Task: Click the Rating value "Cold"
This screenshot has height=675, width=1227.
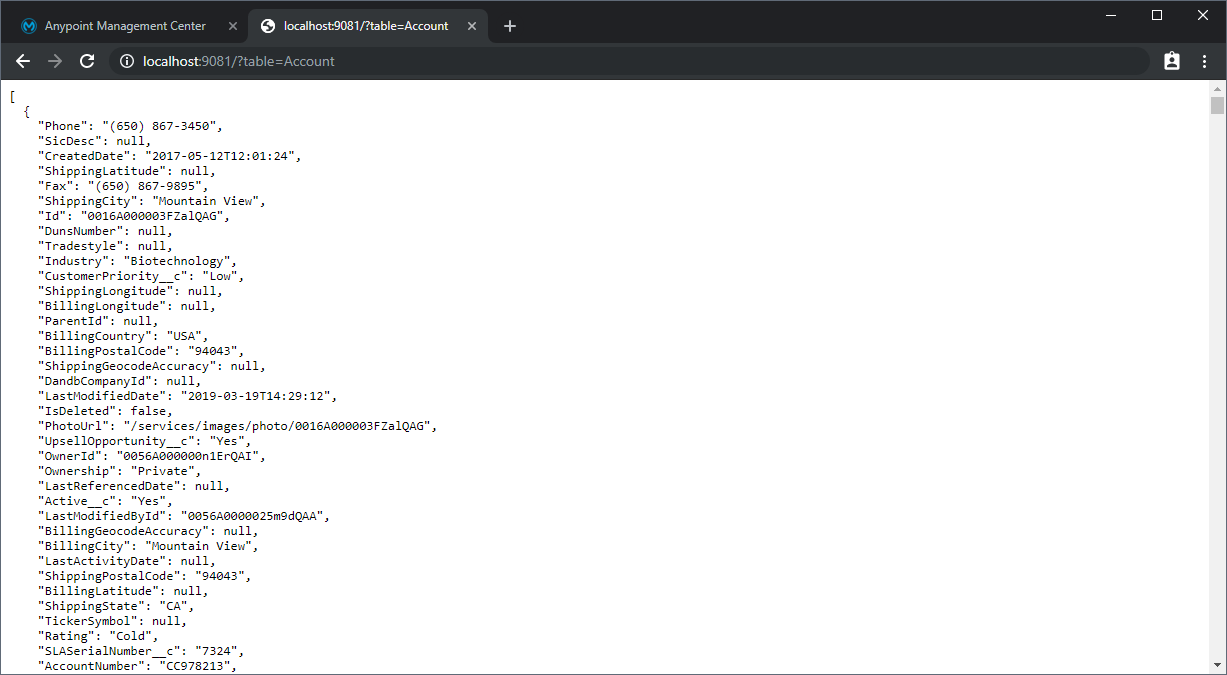Action: [x=129, y=636]
